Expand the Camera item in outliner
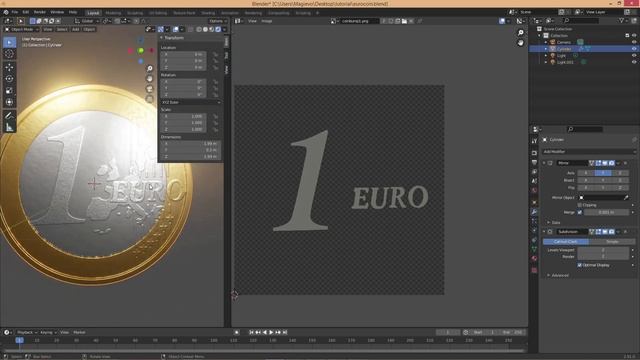Screen dimensions: 640x360 pyautogui.click(x=546, y=42)
